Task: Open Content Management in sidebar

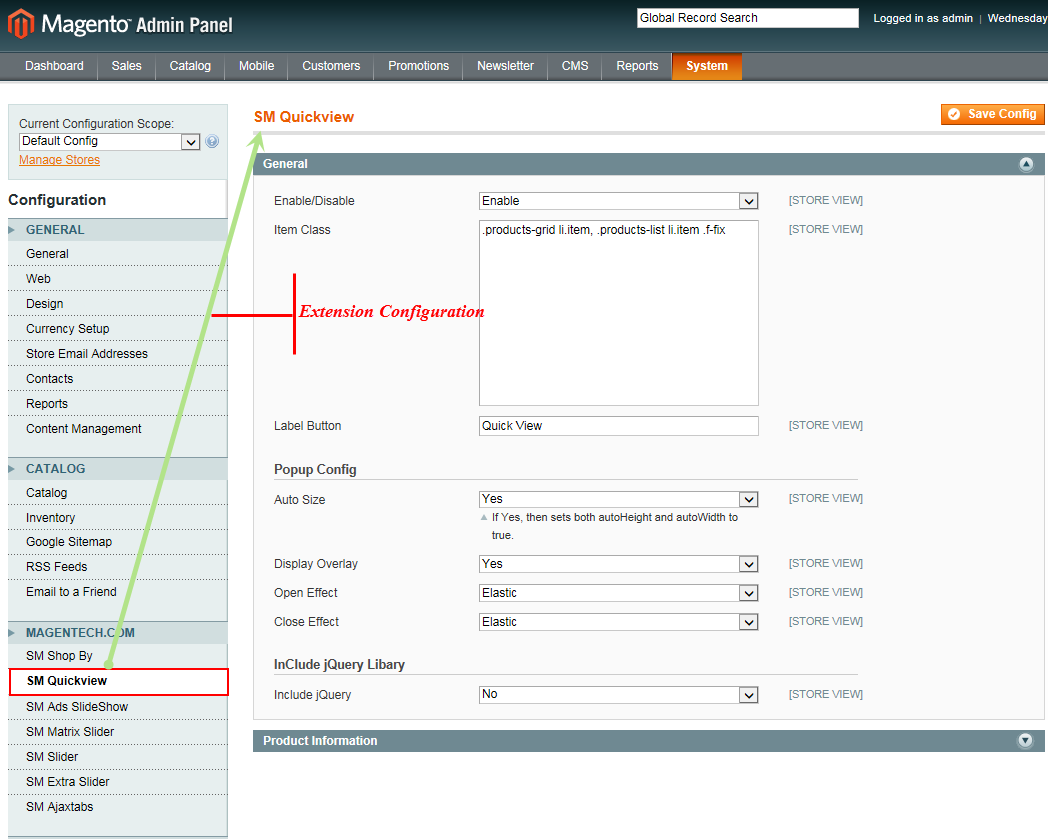Action: [x=118, y=429]
